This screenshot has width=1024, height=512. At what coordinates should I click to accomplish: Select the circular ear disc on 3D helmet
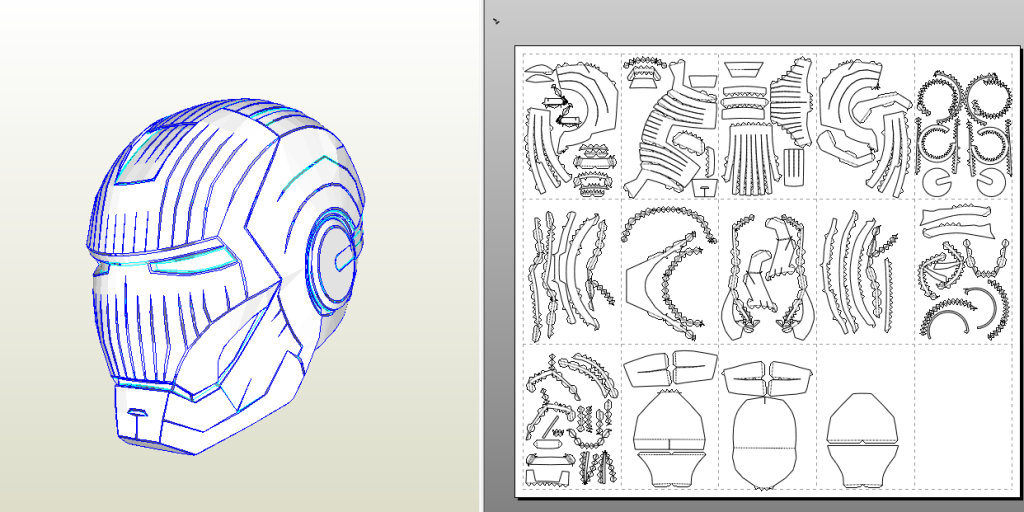pyautogui.click(x=335, y=263)
